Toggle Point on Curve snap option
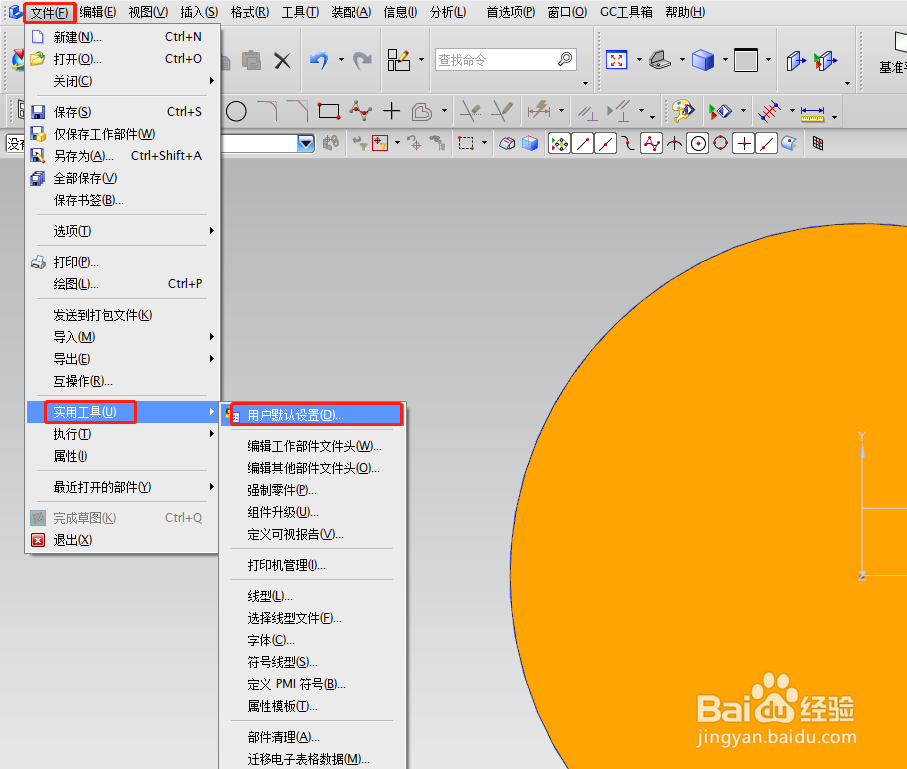This screenshot has height=769, width=907. 766,144
